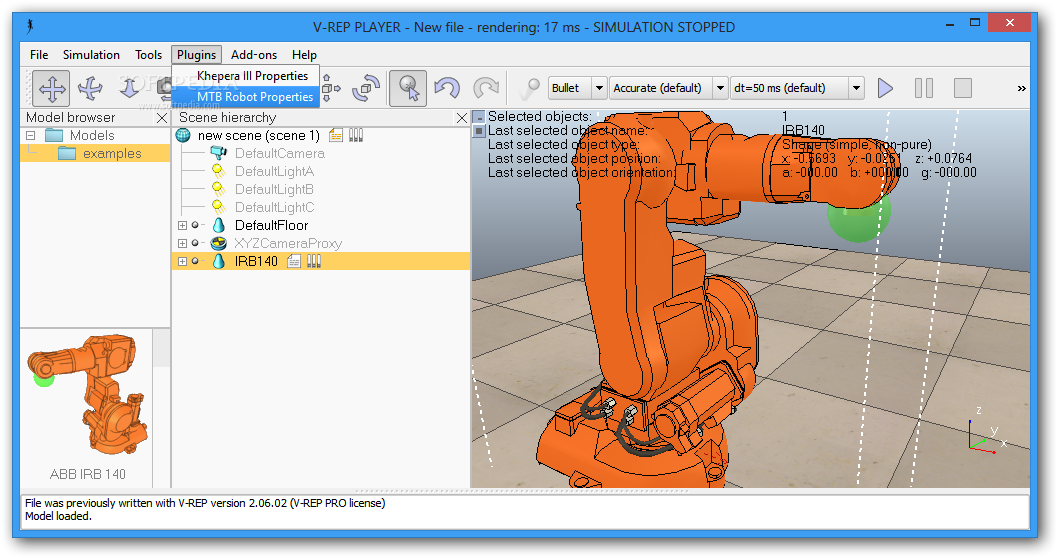Toggle the small dot beside DefaultFloor

coord(195,225)
